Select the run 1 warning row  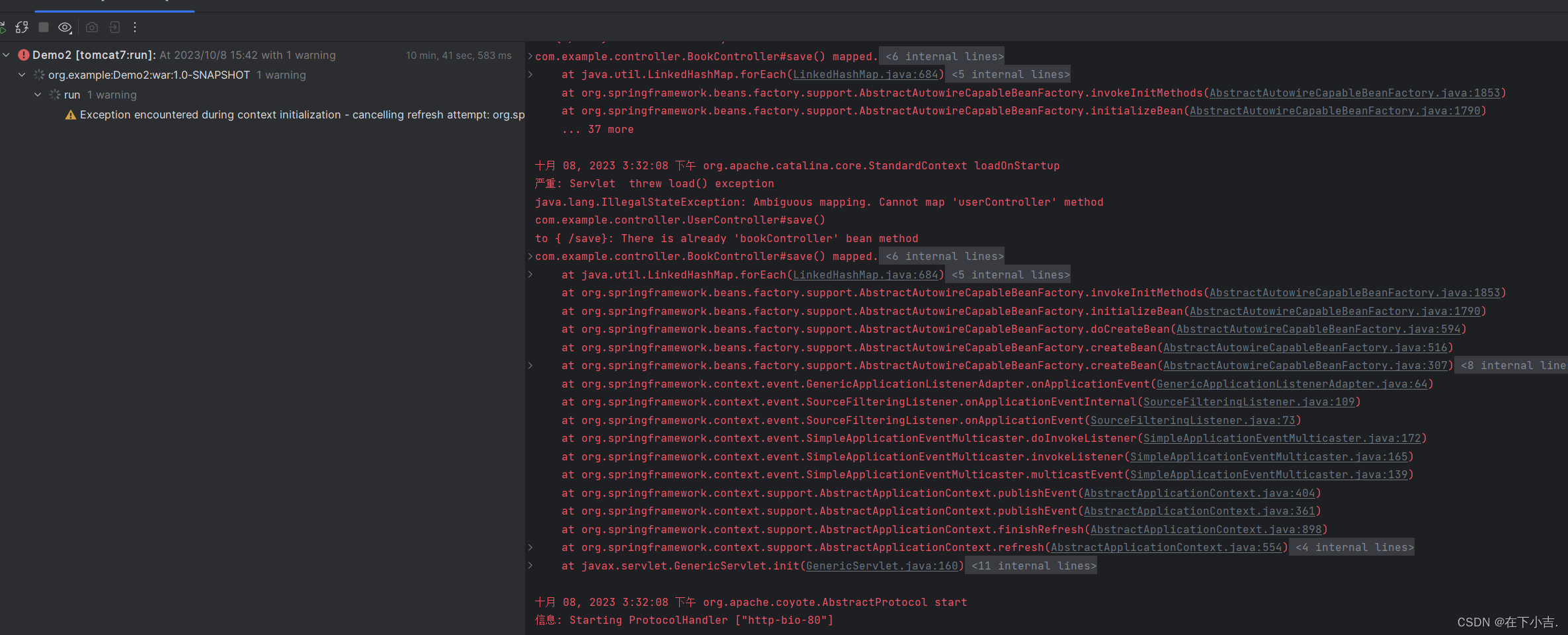tap(263, 95)
